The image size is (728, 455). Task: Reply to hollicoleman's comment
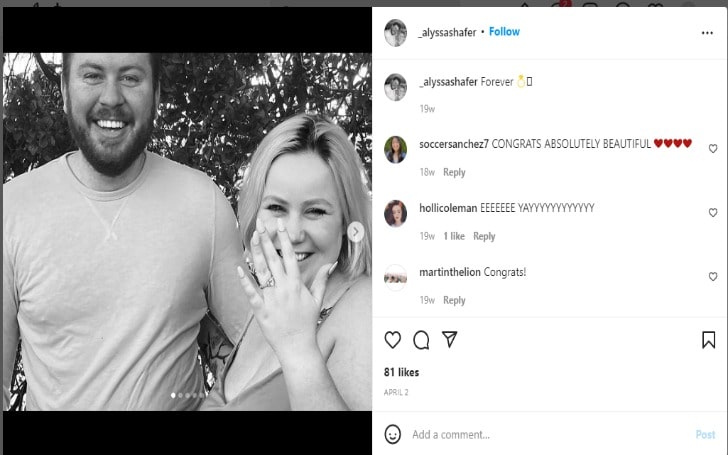[x=484, y=236]
